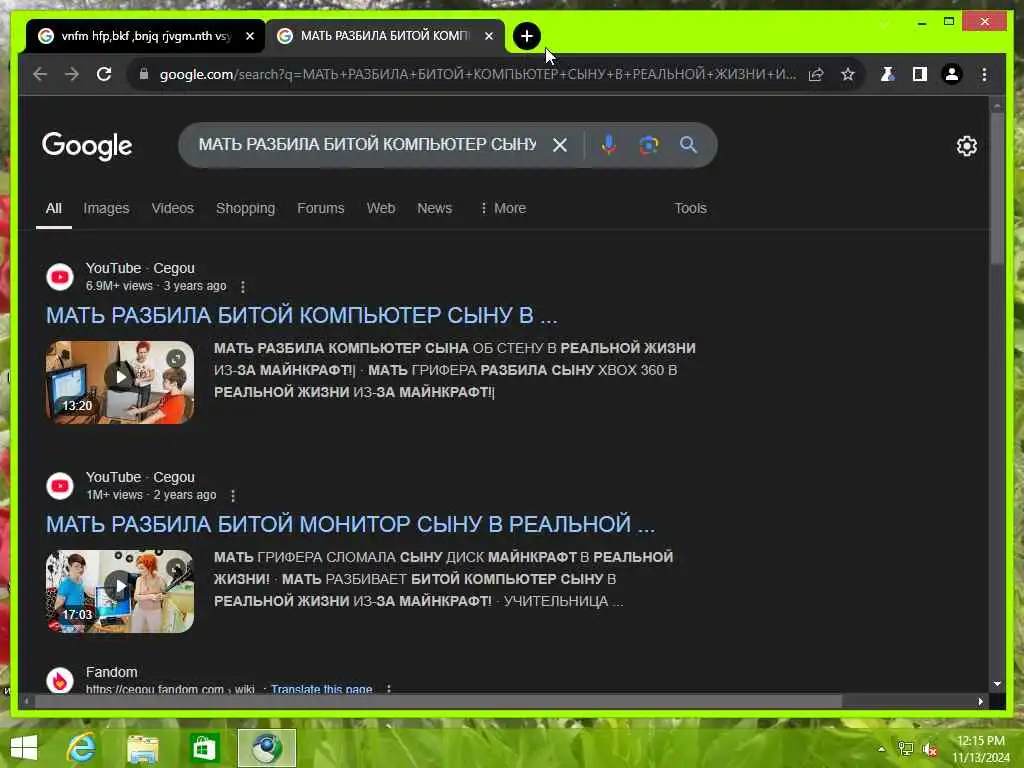The image size is (1024, 768).
Task: Select the All results tab
Action: 54,208
